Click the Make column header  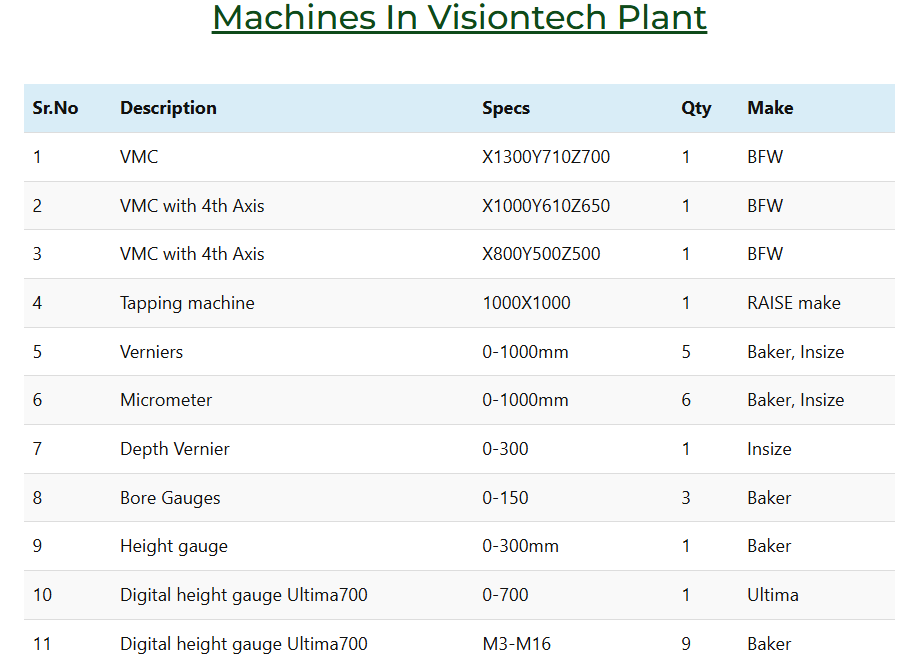click(770, 108)
